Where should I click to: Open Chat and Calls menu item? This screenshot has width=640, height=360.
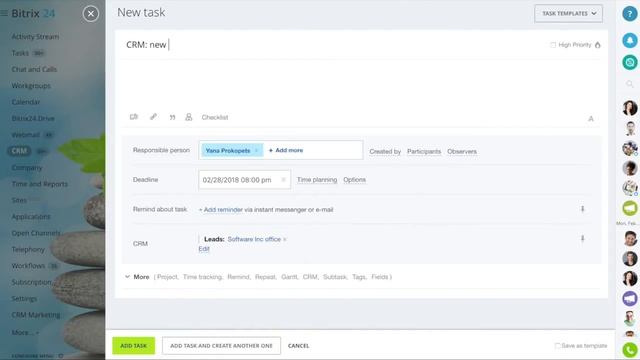(x=34, y=69)
